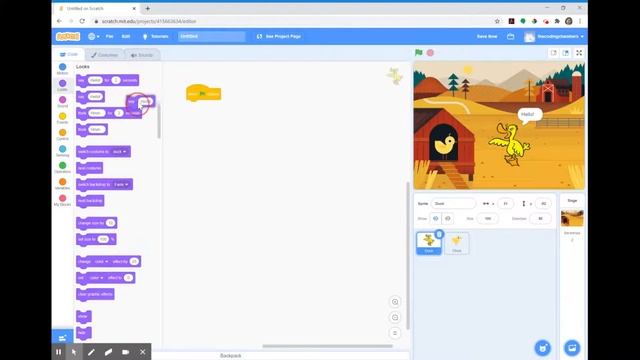Open backdrop dropdown in switch backdrop block

point(121,184)
